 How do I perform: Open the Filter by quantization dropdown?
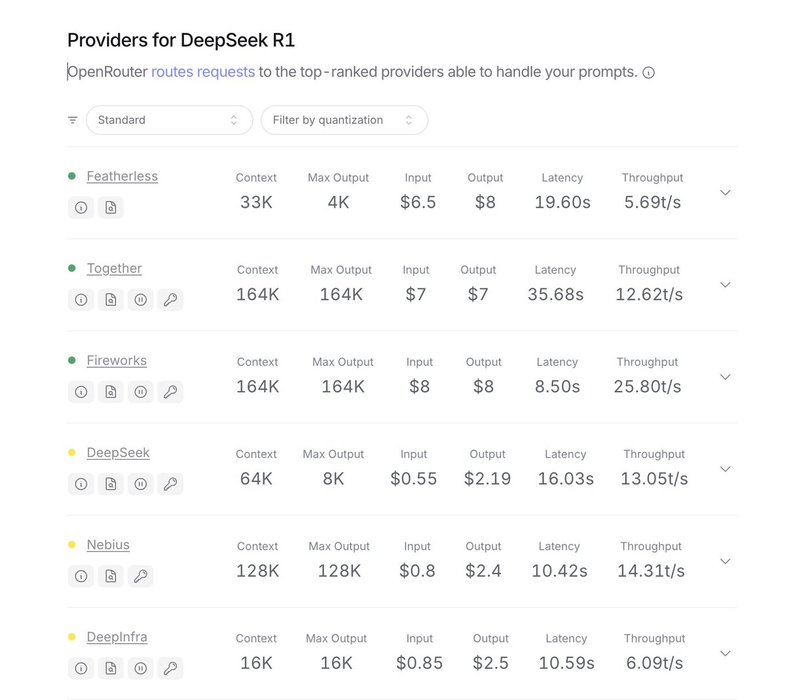pos(344,120)
